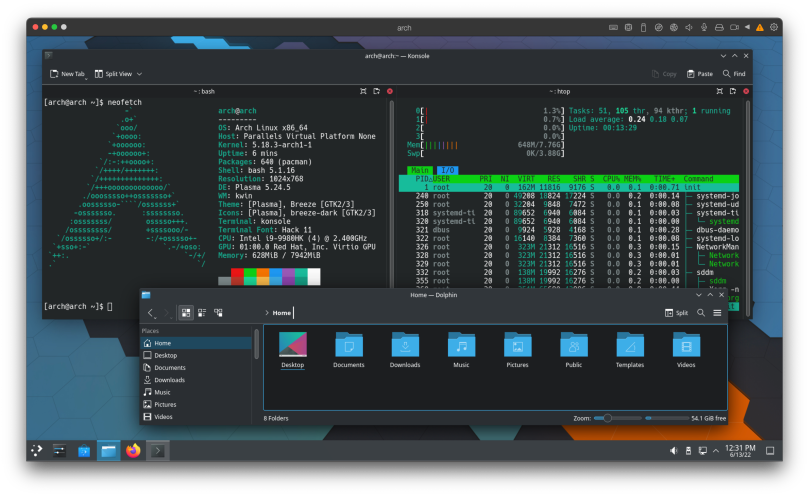This screenshot has height=496, width=809.
Task: Switch to htop Main tab
Action: click(x=419, y=170)
